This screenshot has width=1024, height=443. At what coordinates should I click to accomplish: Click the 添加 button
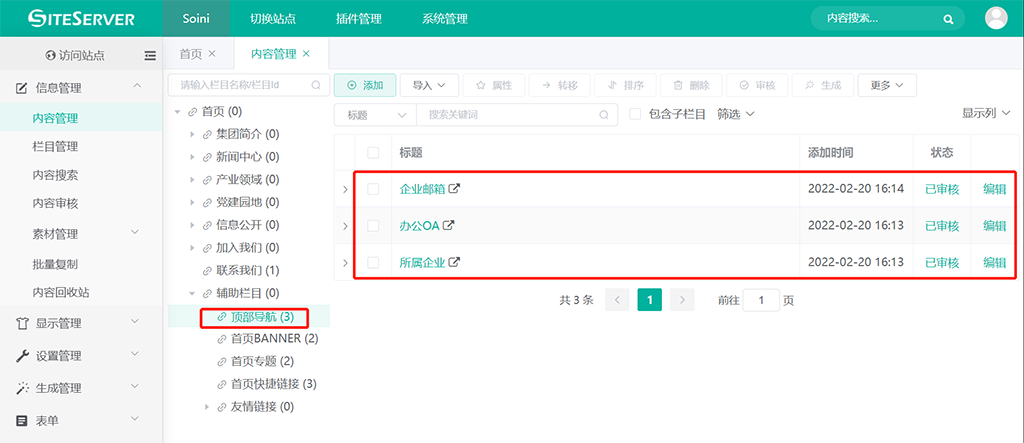click(365, 85)
